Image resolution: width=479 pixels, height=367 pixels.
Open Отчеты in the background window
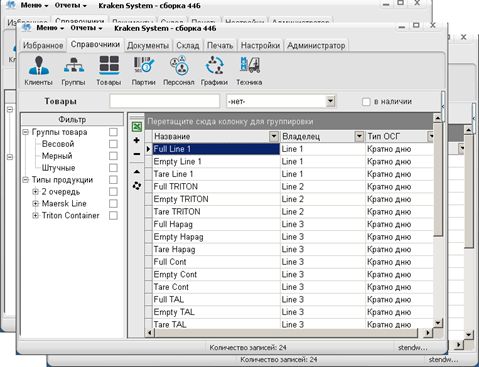point(70,5)
